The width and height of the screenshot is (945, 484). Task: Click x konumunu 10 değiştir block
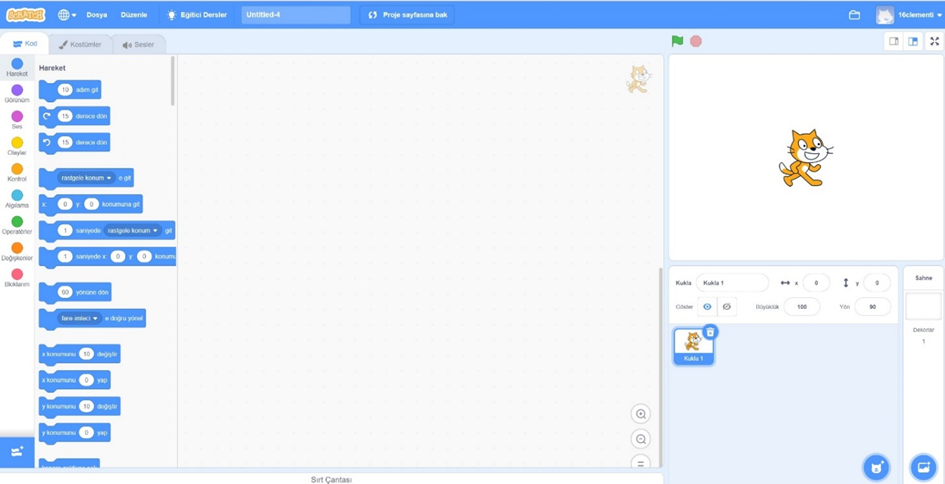pos(80,354)
